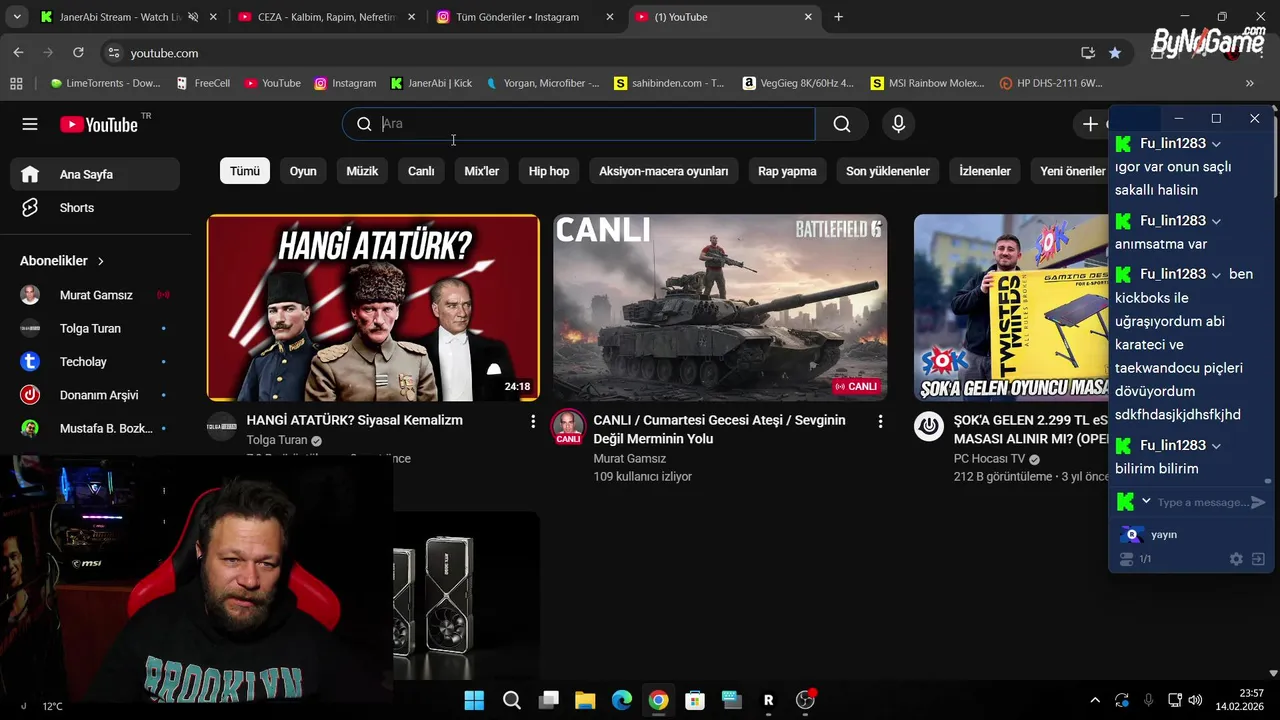The width and height of the screenshot is (1280, 720).
Task: Open File Explorer from taskbar
Action: point(585,700)
